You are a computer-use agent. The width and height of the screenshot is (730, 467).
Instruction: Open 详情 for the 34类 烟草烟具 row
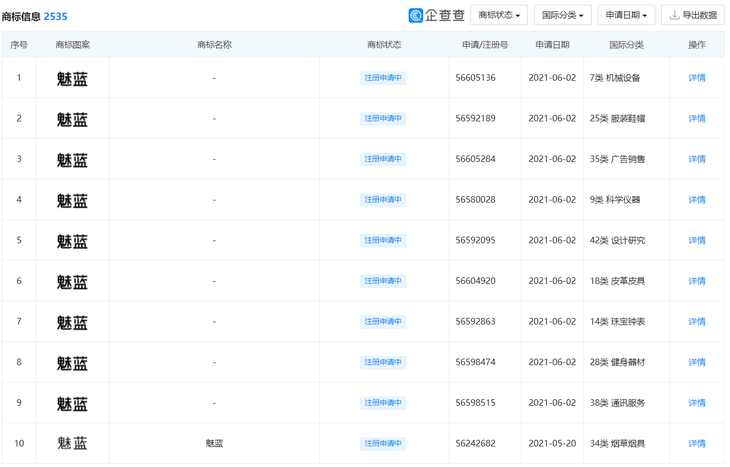697,443
